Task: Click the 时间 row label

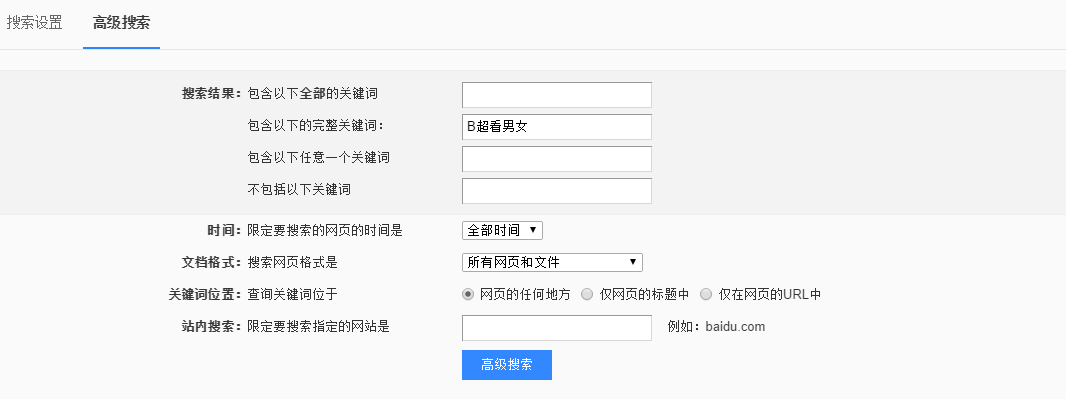Action: click(x=224, y=230)
